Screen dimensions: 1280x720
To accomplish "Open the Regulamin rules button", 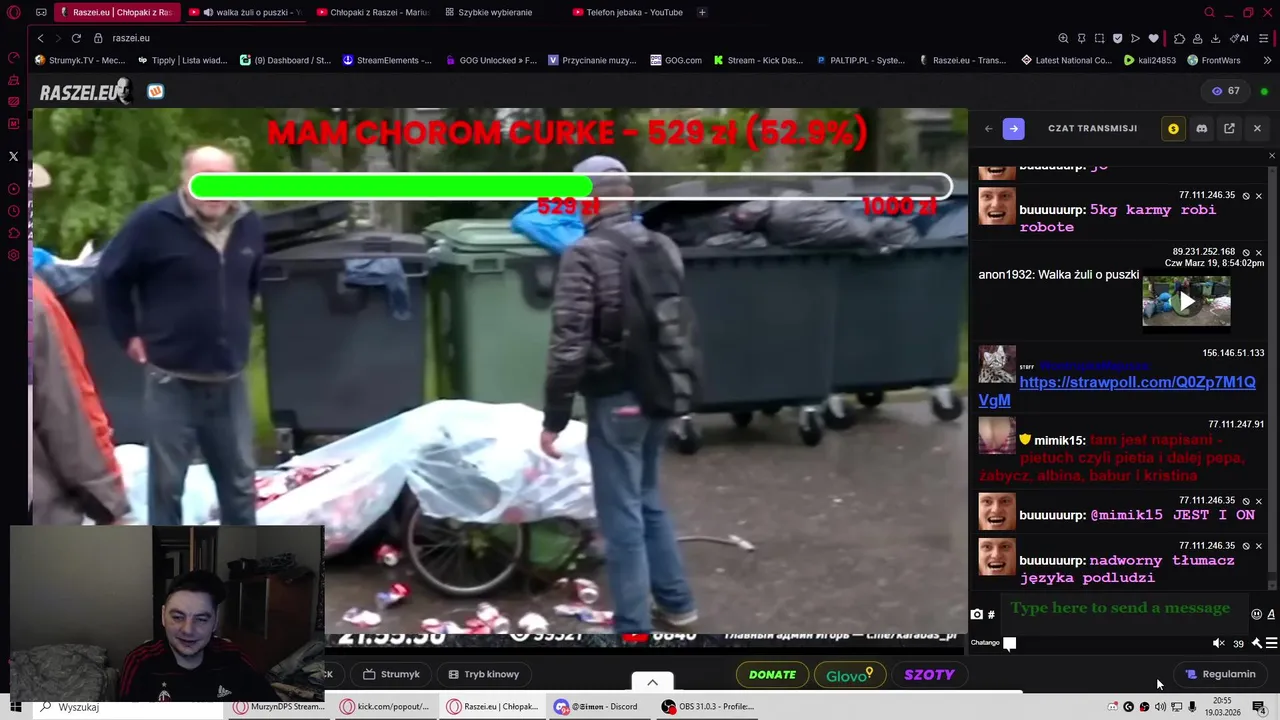I will pyautogui.click(x=1220, y=674).
